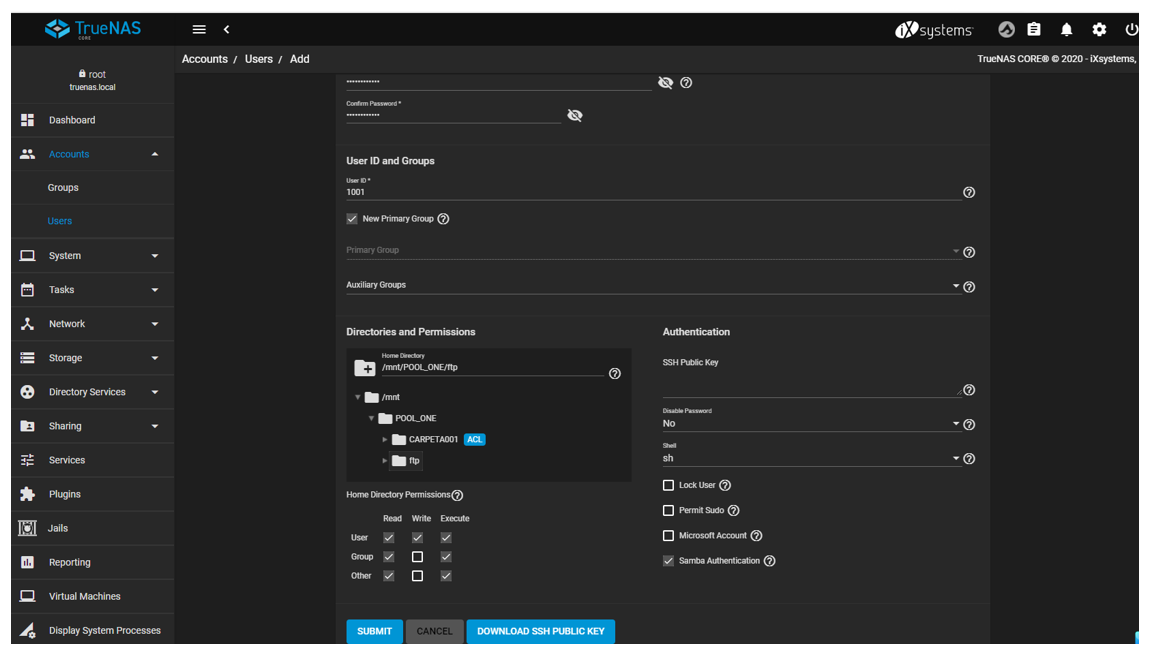Toggle the hamburger menu icon
Image resolution: width=1149 pixels, height=656 pixels.
[199, 29]
